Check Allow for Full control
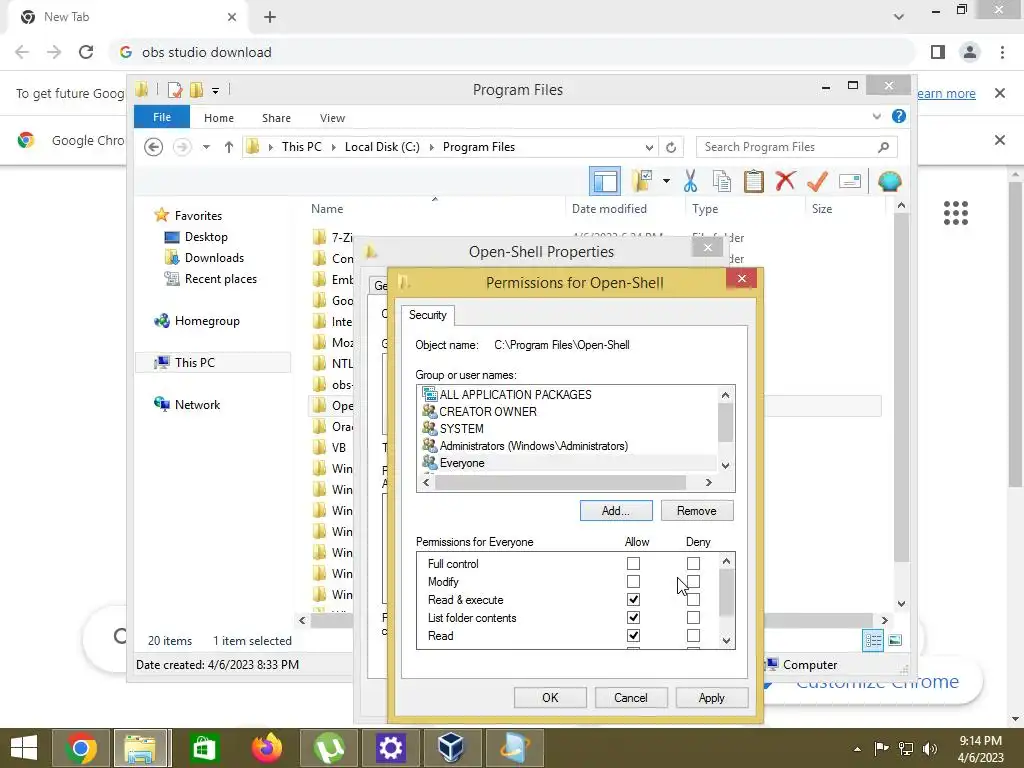The image size is (1024, 768). 633,563
